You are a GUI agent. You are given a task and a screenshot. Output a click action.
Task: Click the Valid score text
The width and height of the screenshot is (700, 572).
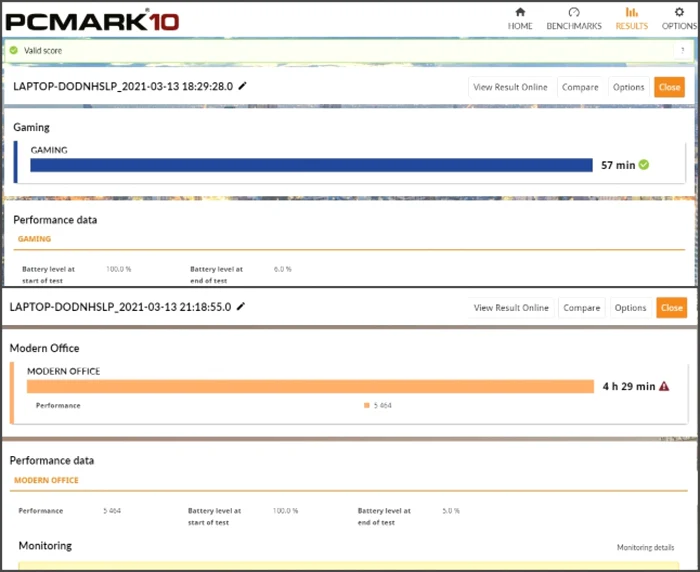pos(43,50)
